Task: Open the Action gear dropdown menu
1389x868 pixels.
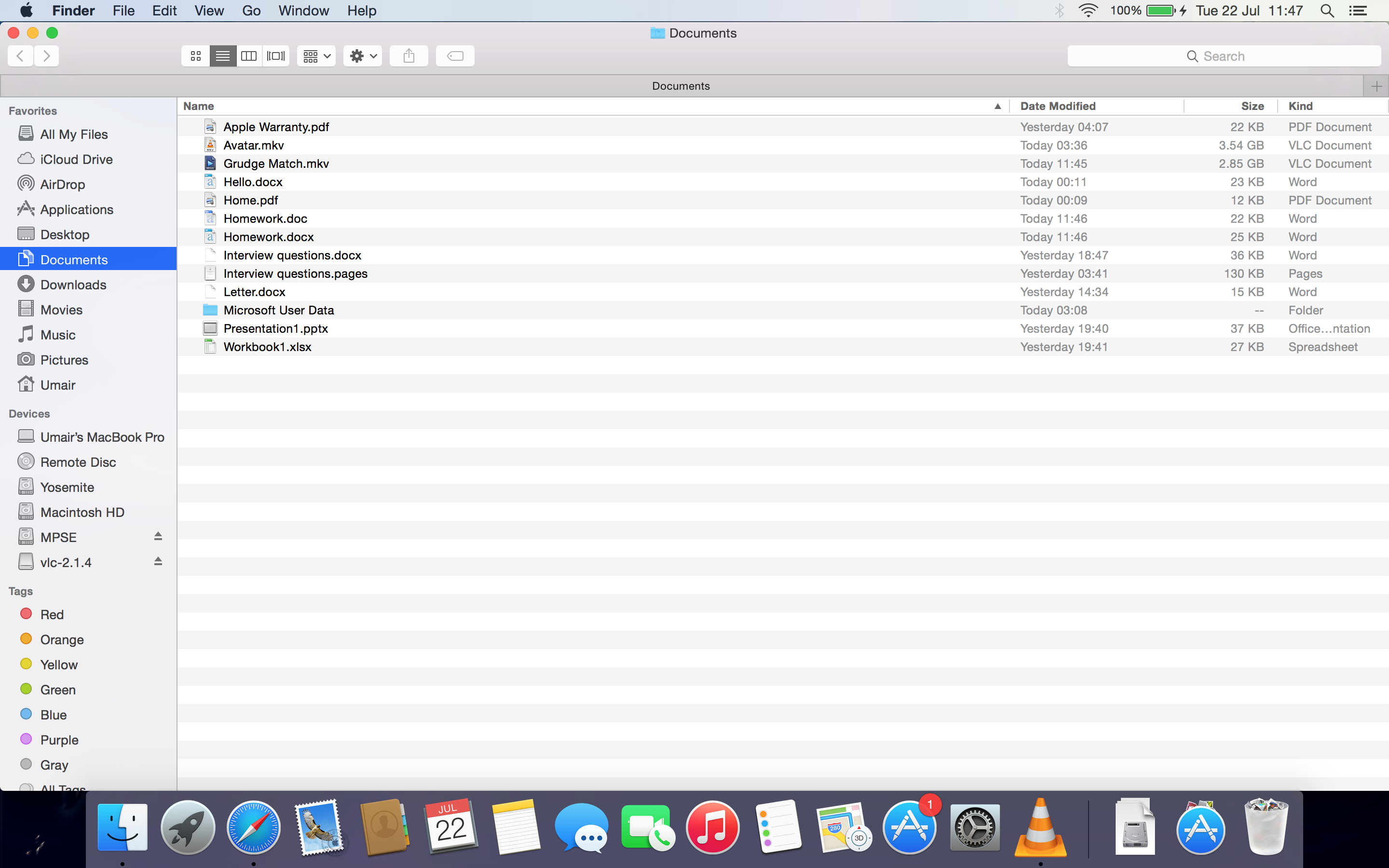Action: coord(363,55)
